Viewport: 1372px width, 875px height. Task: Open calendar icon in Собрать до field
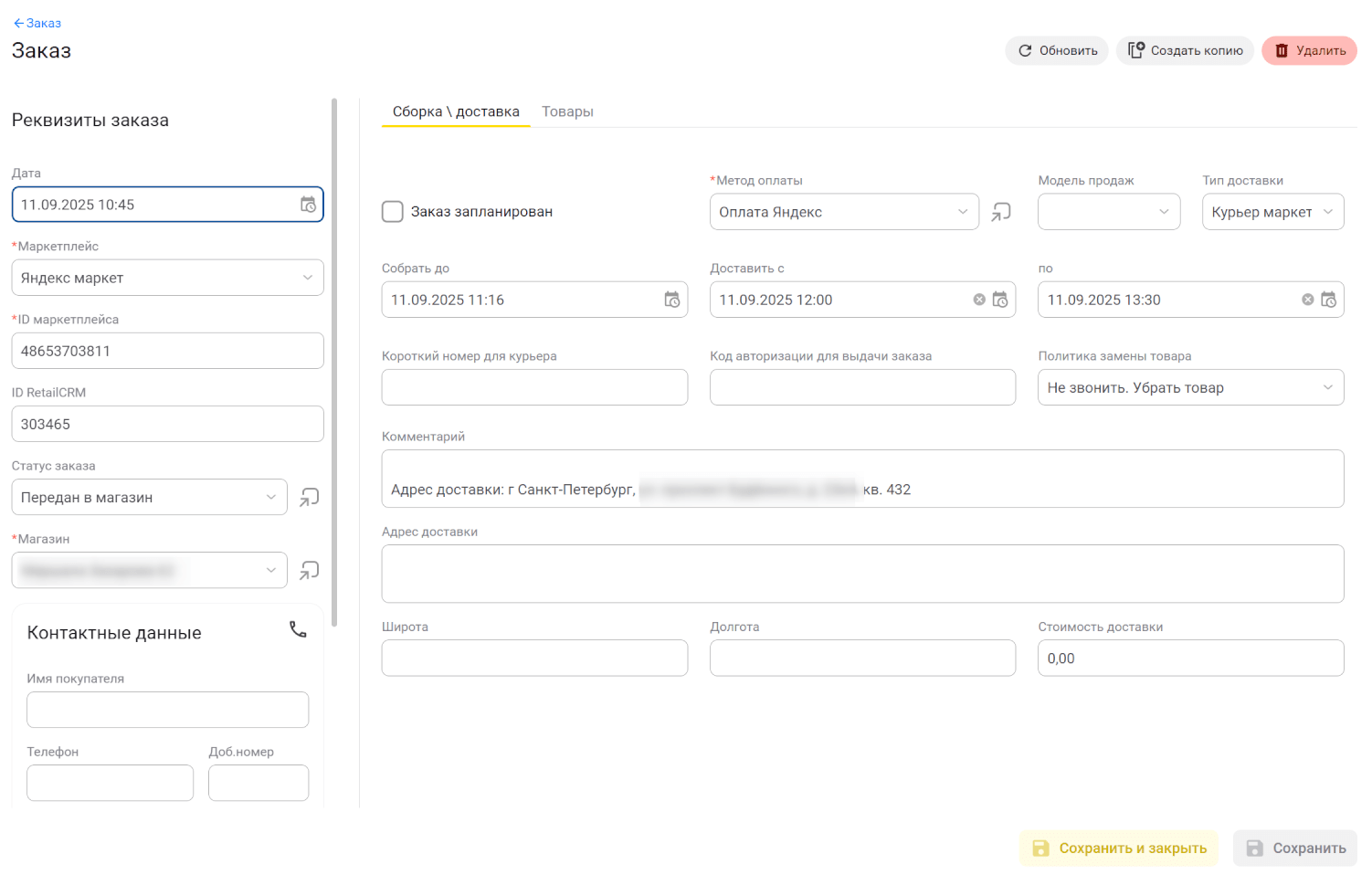pyautogui.click(x=671, y=300)
